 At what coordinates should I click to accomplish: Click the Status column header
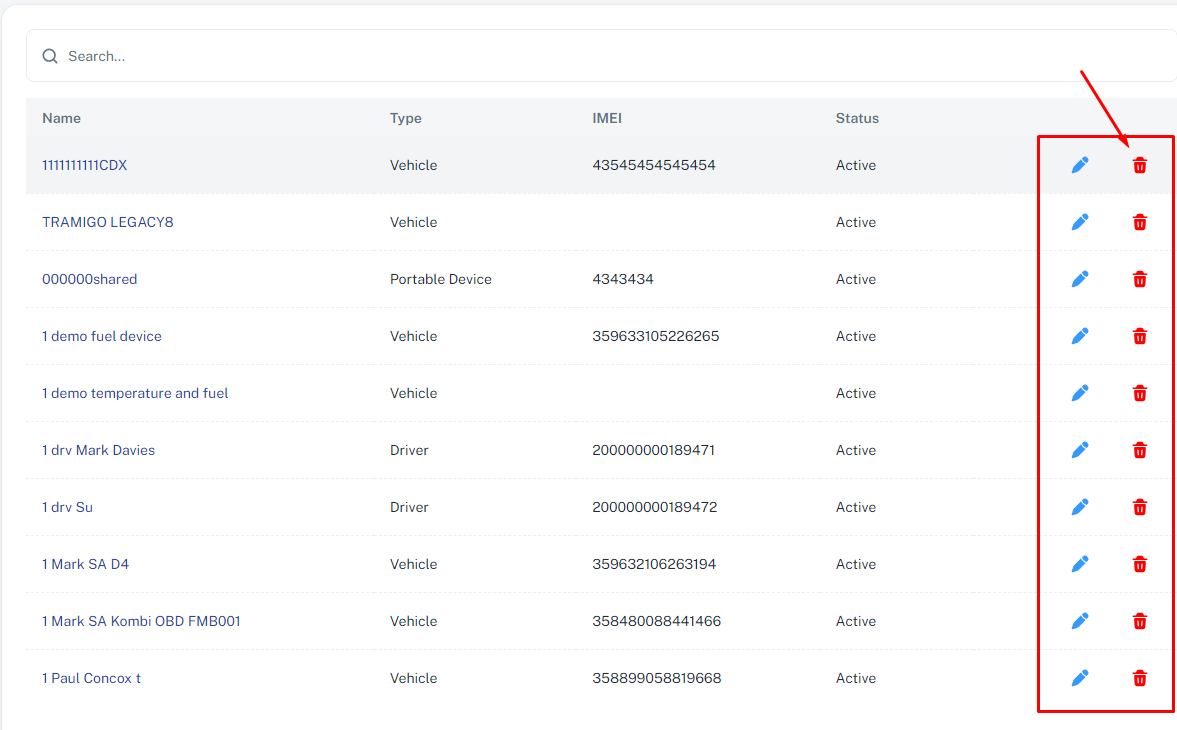click(x=857, y=118)
